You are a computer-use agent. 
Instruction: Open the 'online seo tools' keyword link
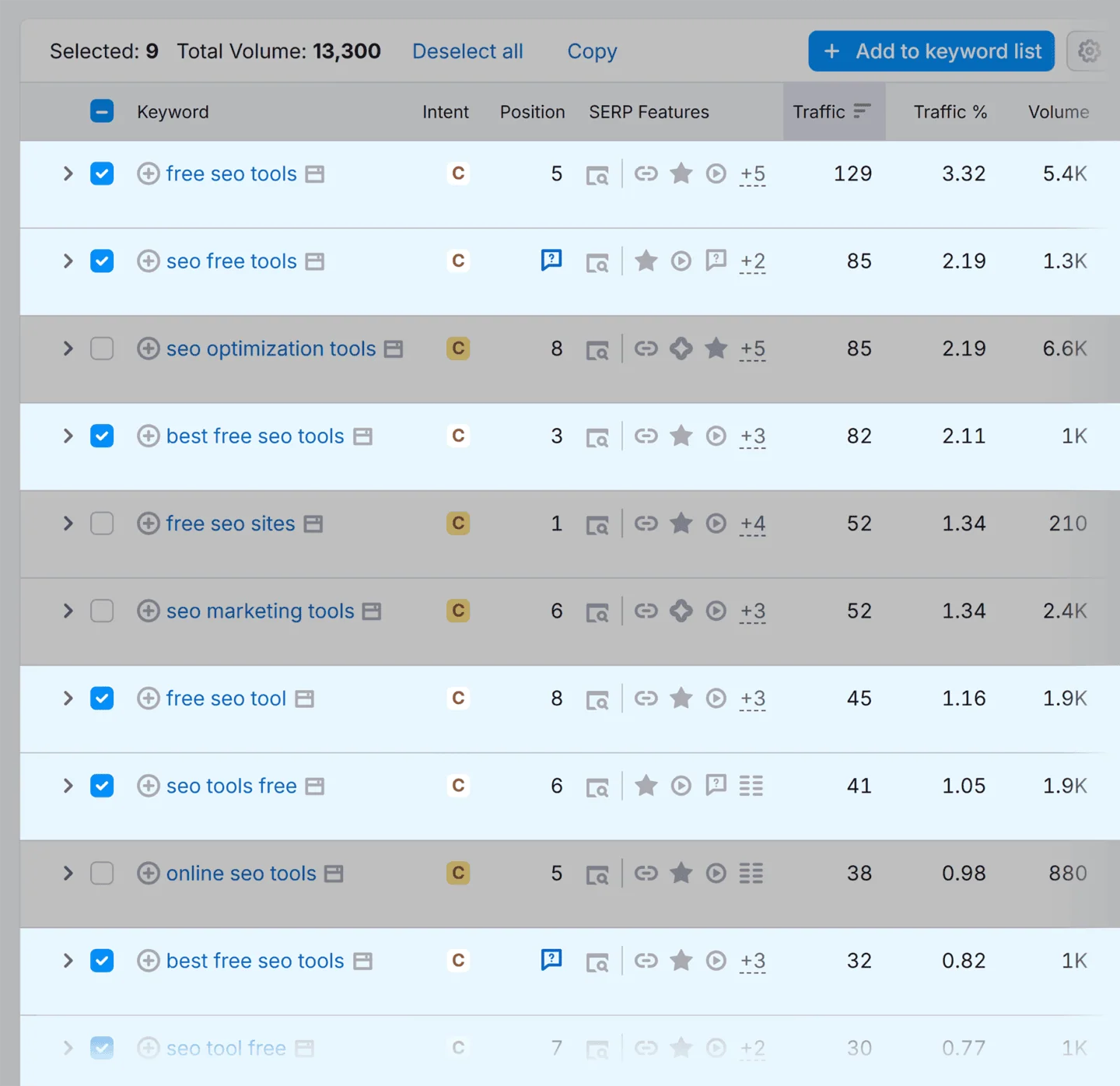pos(241,874)
